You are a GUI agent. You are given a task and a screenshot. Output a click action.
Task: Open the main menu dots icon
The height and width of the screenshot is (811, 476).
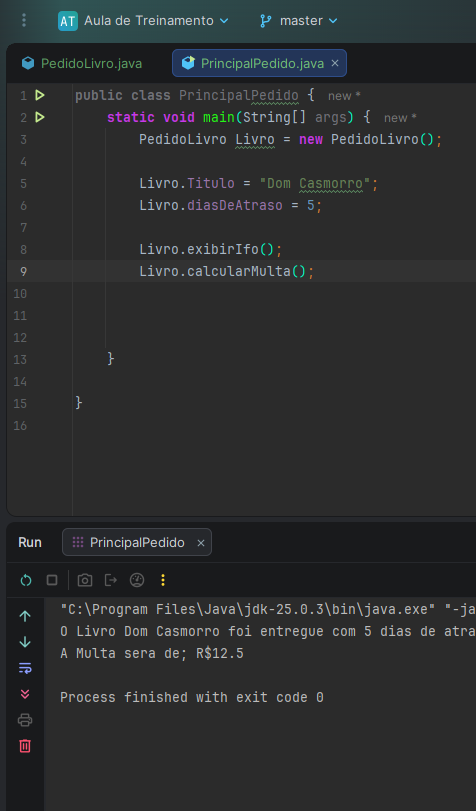[x=24, y=20]
